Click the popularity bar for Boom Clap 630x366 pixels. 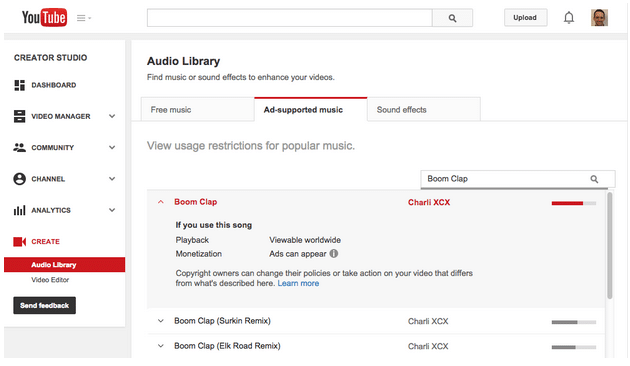[x=574, y=203]
